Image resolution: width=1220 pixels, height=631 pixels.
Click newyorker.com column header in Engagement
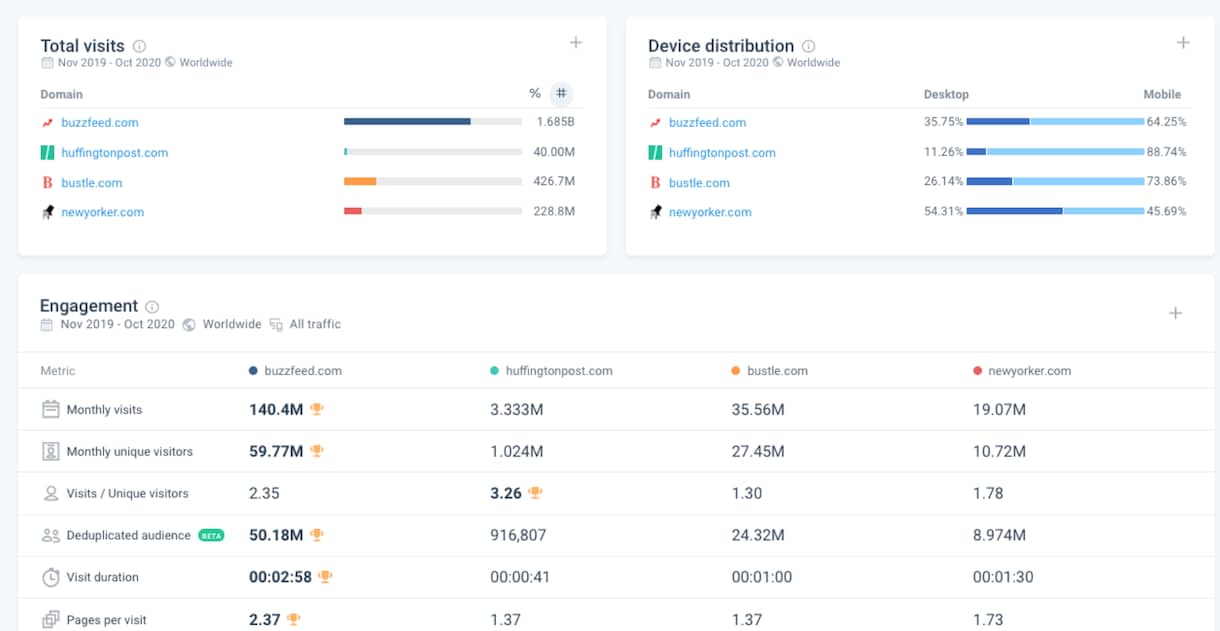point(1022,371)
